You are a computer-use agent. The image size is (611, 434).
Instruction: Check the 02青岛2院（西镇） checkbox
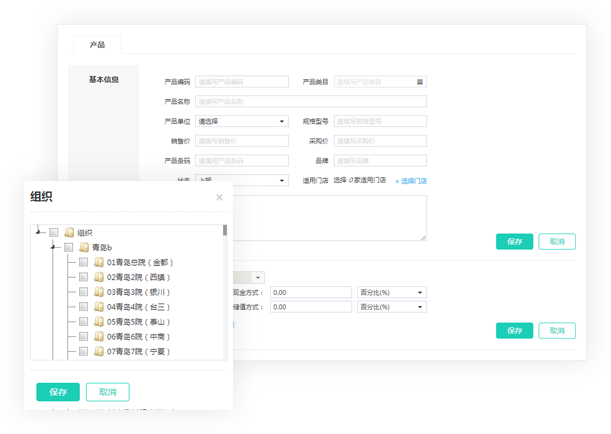tap(84, 277)
